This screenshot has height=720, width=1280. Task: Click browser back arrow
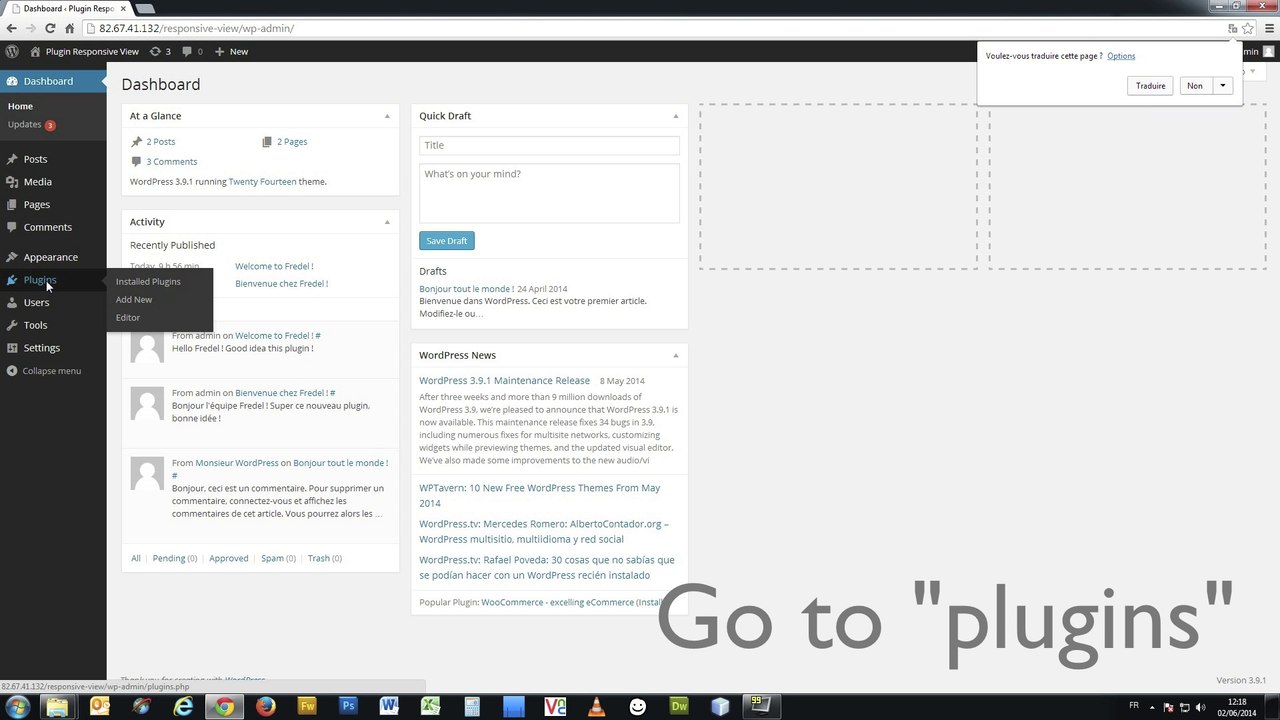click(12, 28)
